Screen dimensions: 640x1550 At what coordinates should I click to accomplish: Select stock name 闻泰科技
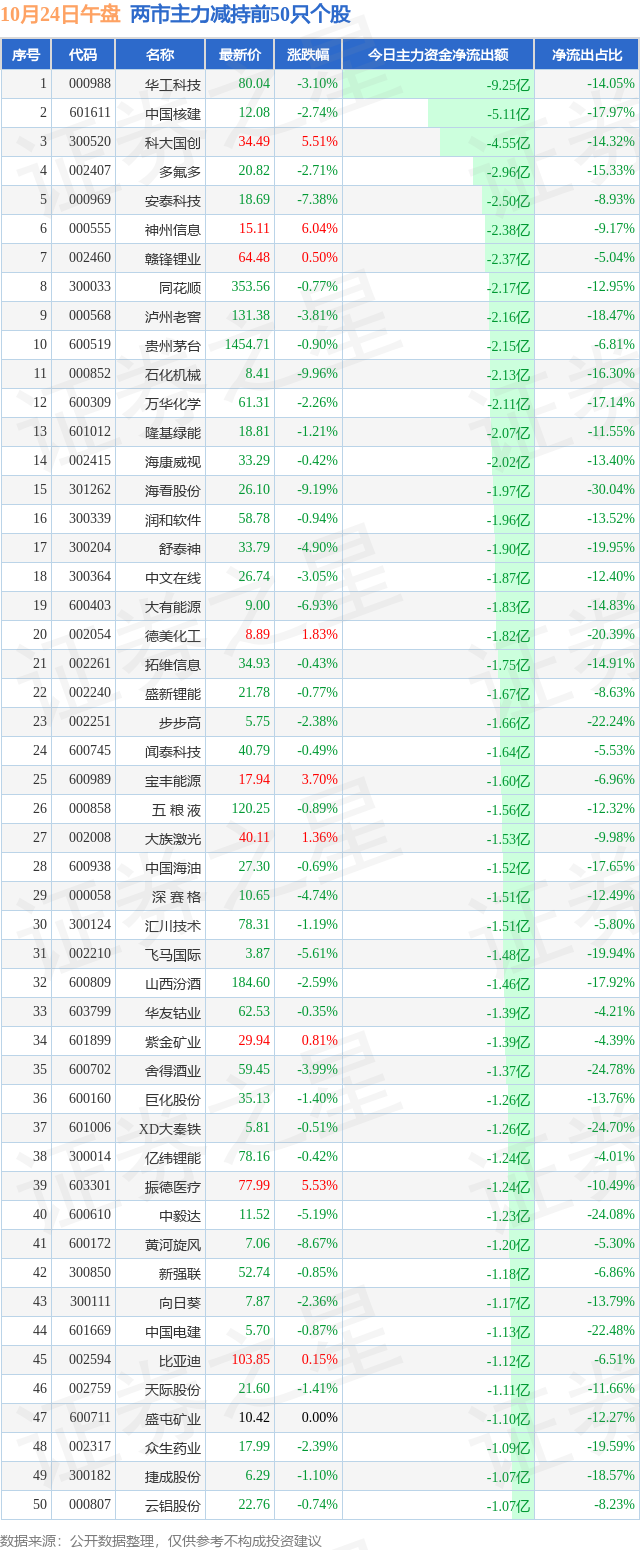pos(173,751)
